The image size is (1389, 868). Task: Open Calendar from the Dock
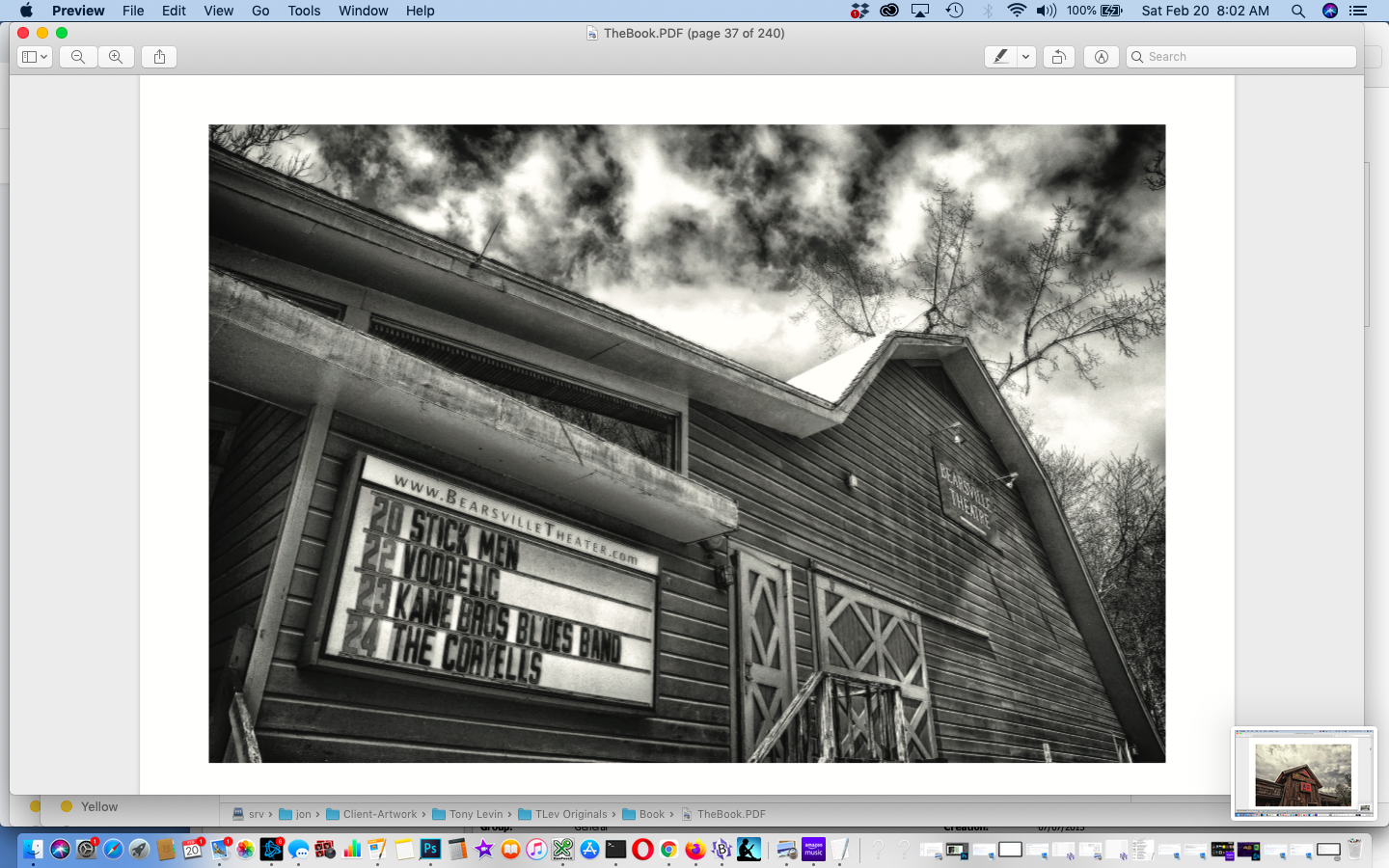(192, 849)
